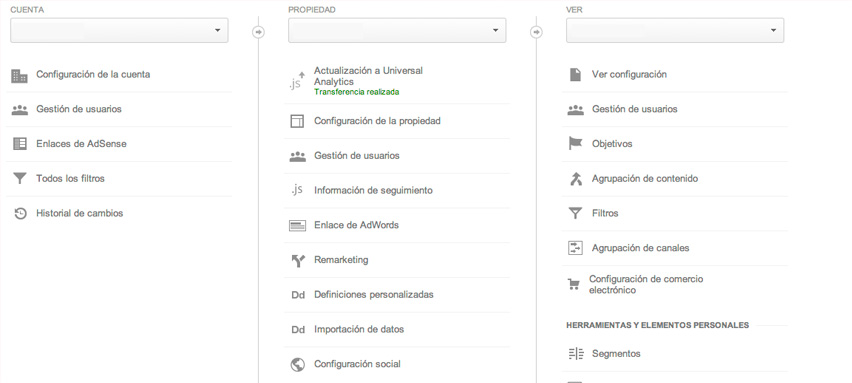The width and height of the screenshot is (852, 383).
Task: Click the clock icon beside Historial de cambios
Action: 20,214
